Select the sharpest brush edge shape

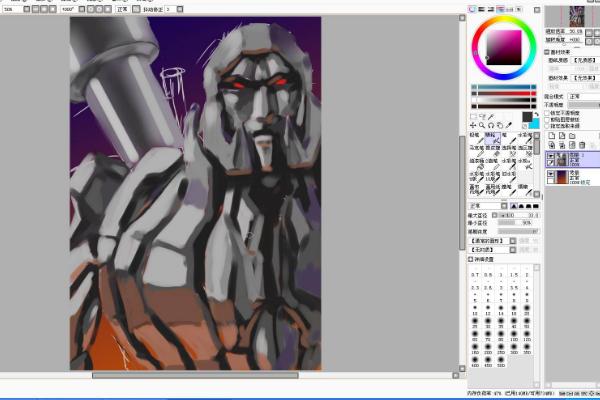tap(514, 206)
